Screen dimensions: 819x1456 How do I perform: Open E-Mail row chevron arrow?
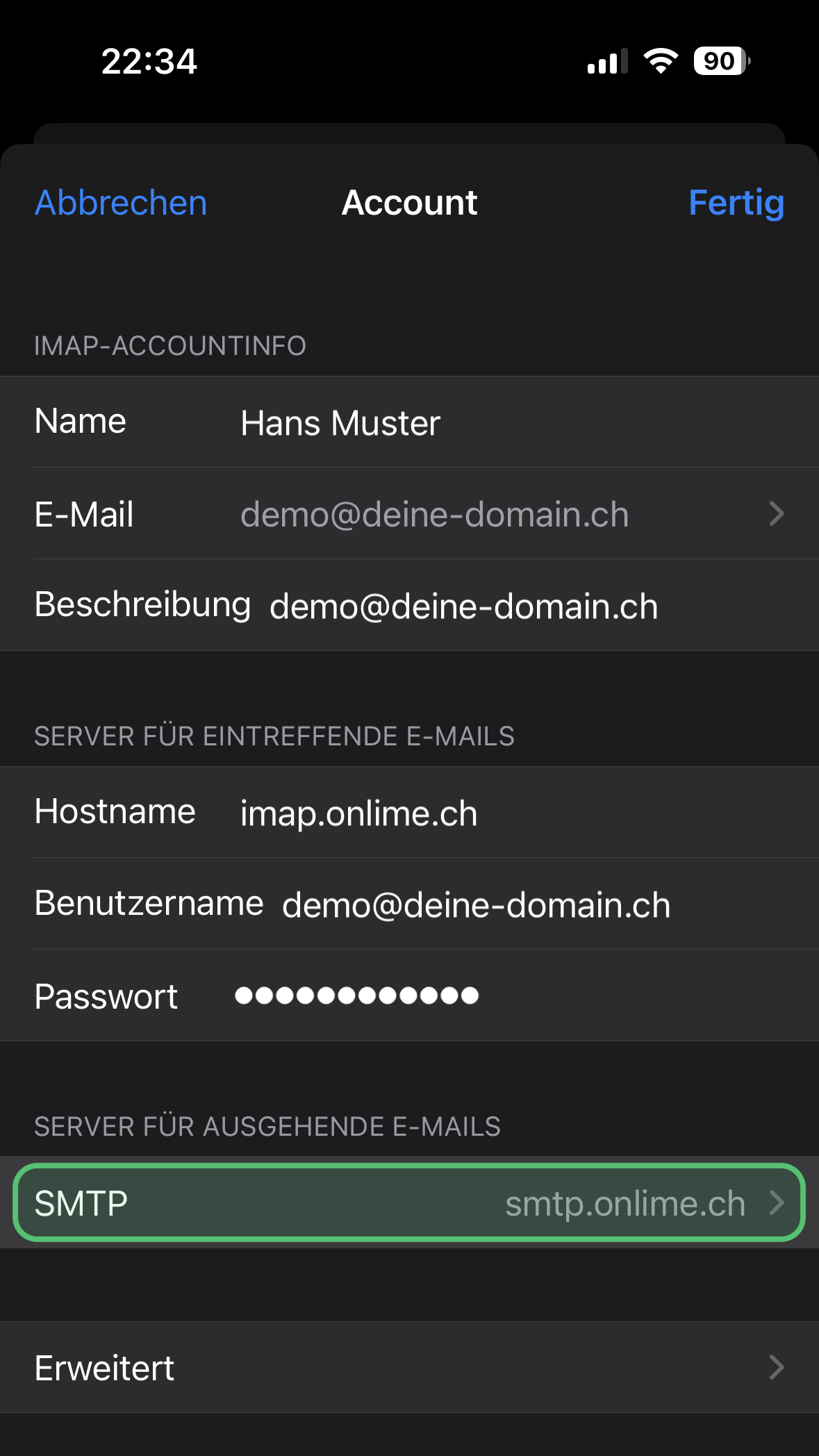[777, 514]
